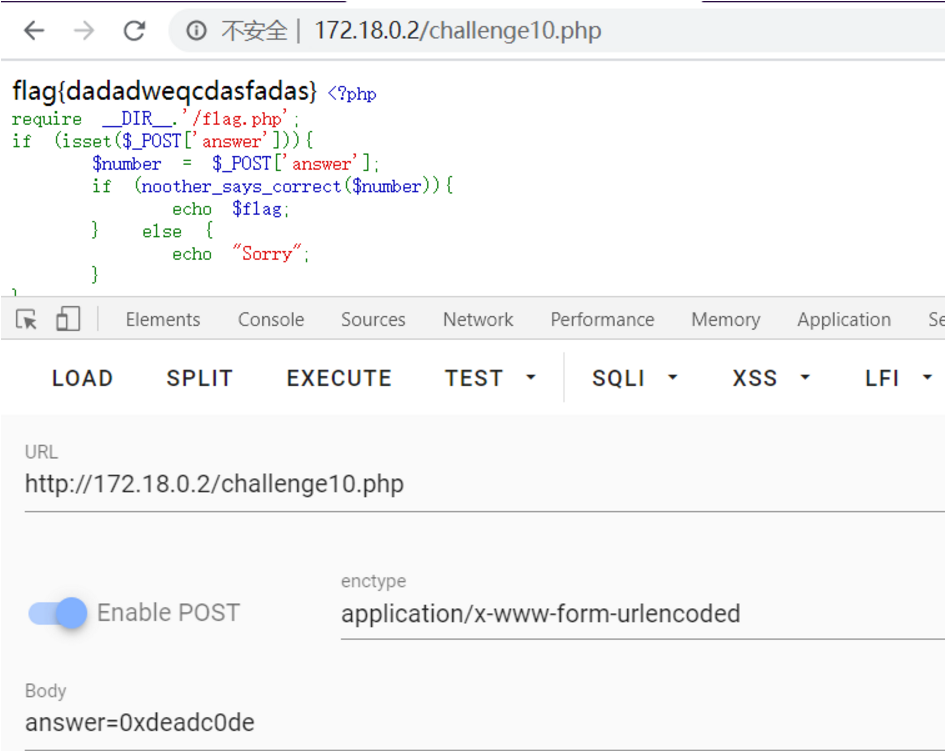Toggle the DevTools device toolbar icon
This screenshot has height=751, width=945.
tap(68, 319)
